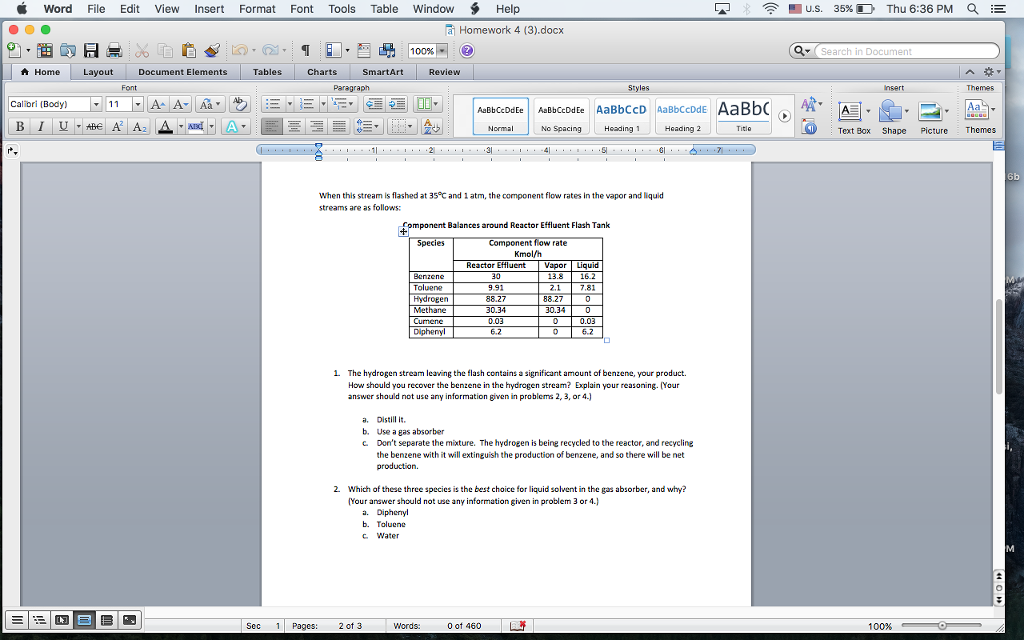
Task: Toggle bold formatting
Action: [19, 126]
